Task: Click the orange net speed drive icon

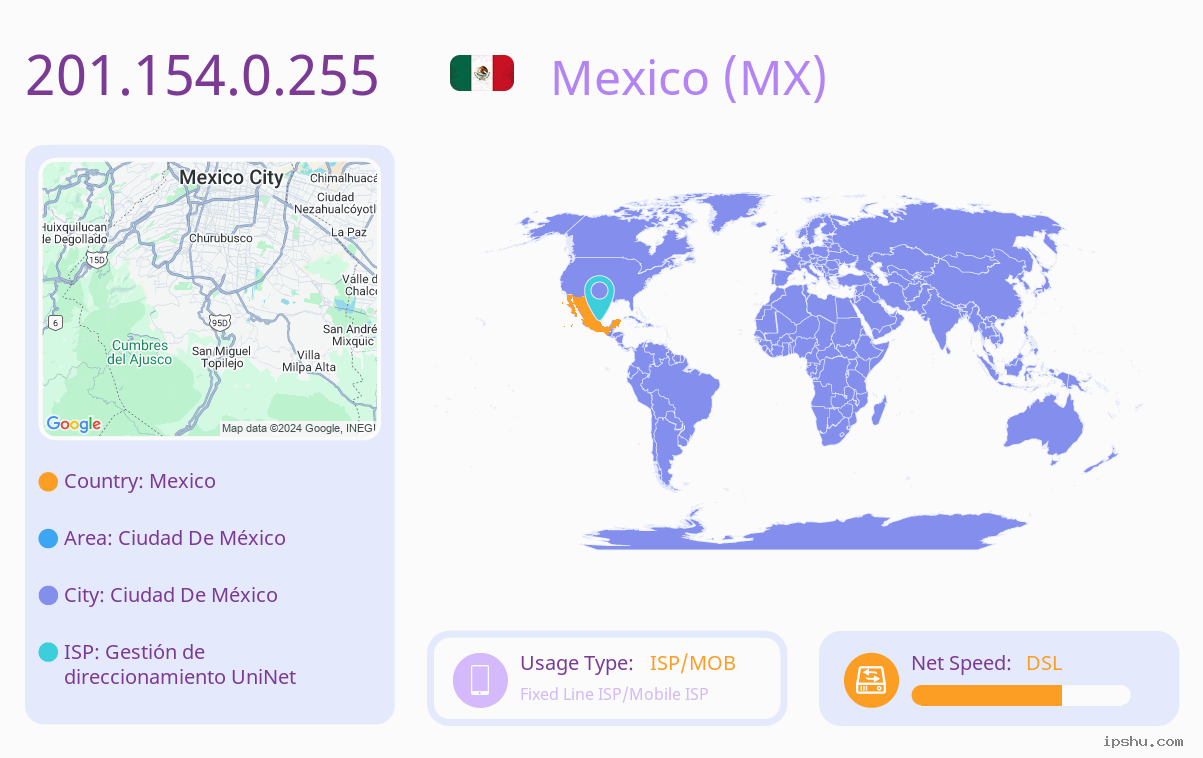Action: 871,679
